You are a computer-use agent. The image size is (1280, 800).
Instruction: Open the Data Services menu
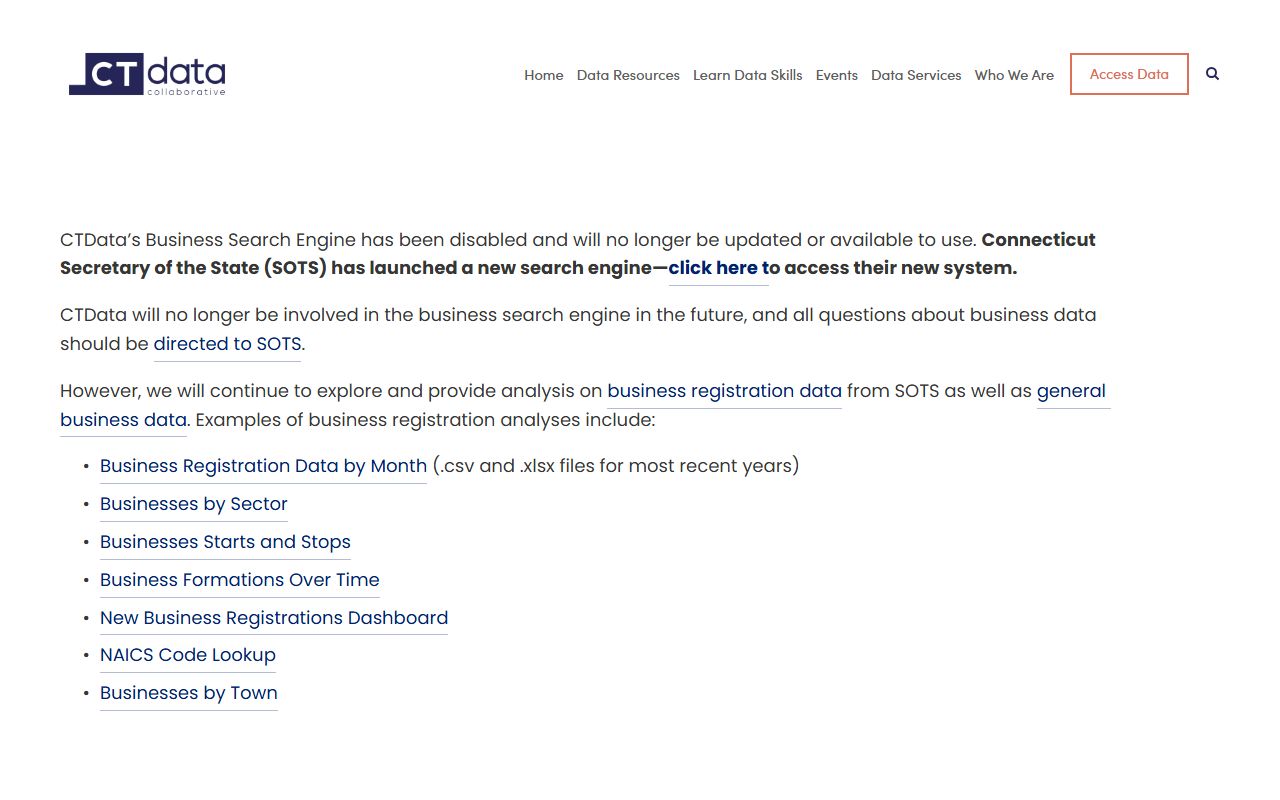tap(916, 75)
